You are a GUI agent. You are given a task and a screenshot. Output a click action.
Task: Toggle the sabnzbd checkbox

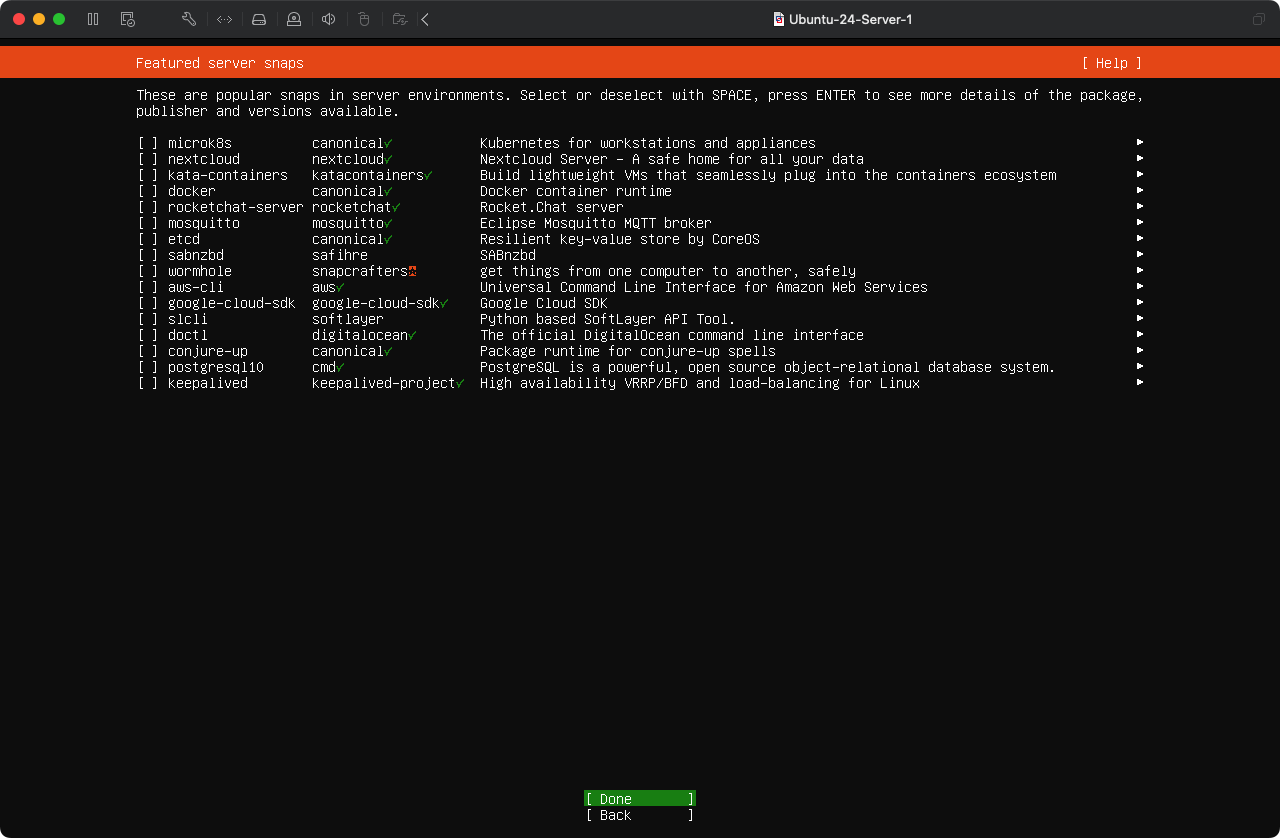point(148,255)
